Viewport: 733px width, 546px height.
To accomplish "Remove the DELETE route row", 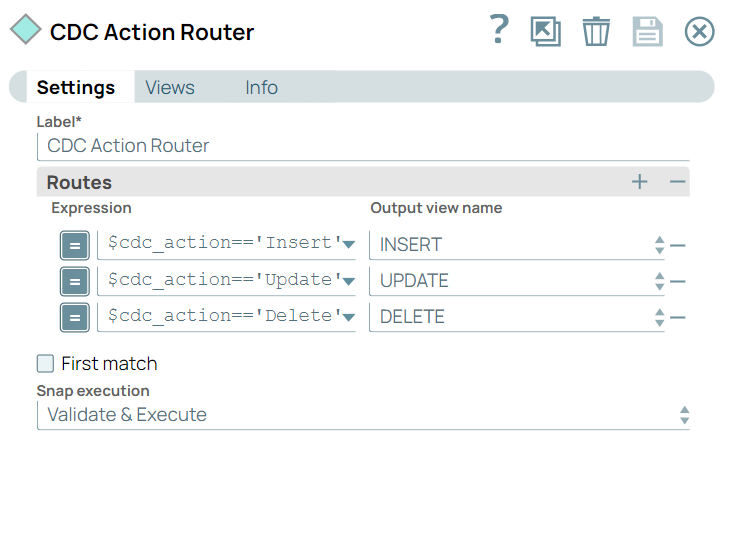I will pyautogui.click(x=678, y=317).
